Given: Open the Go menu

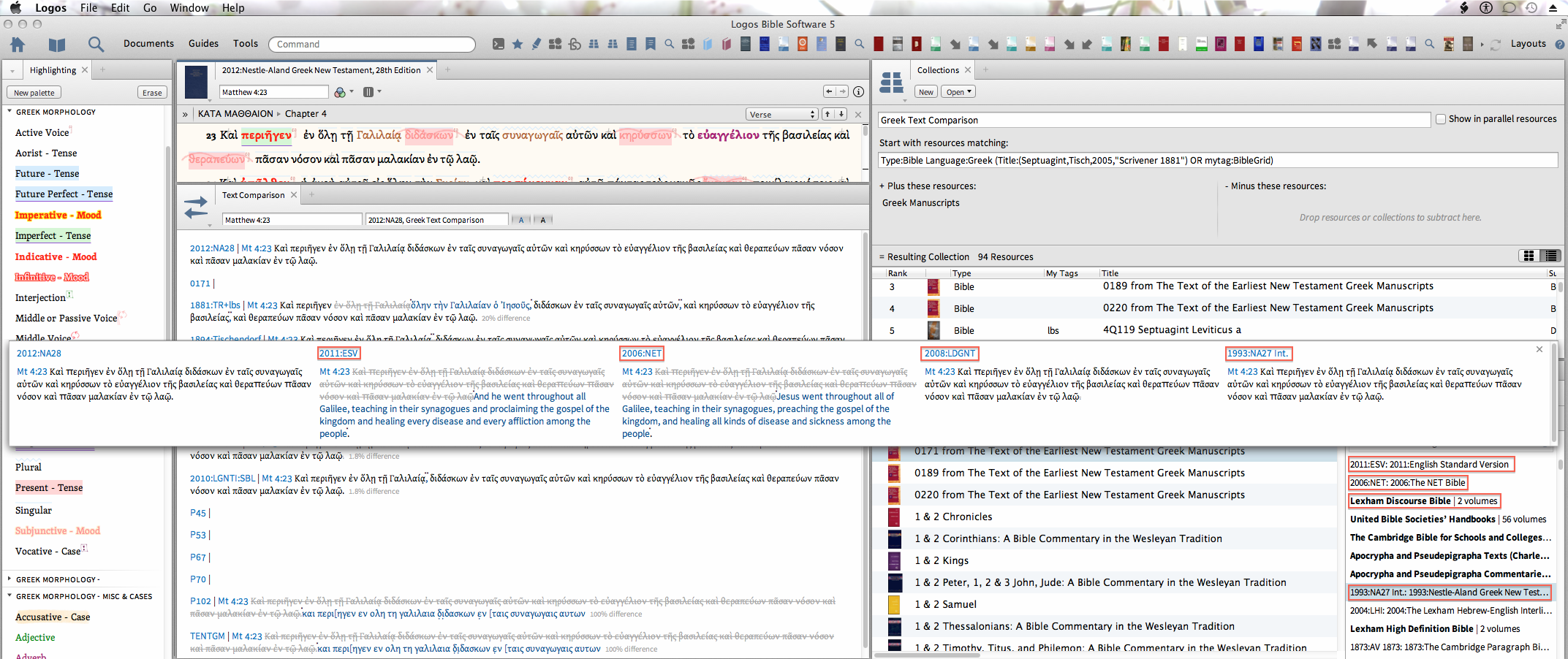Looking at the screenshot, I should (x=150, y=8).
